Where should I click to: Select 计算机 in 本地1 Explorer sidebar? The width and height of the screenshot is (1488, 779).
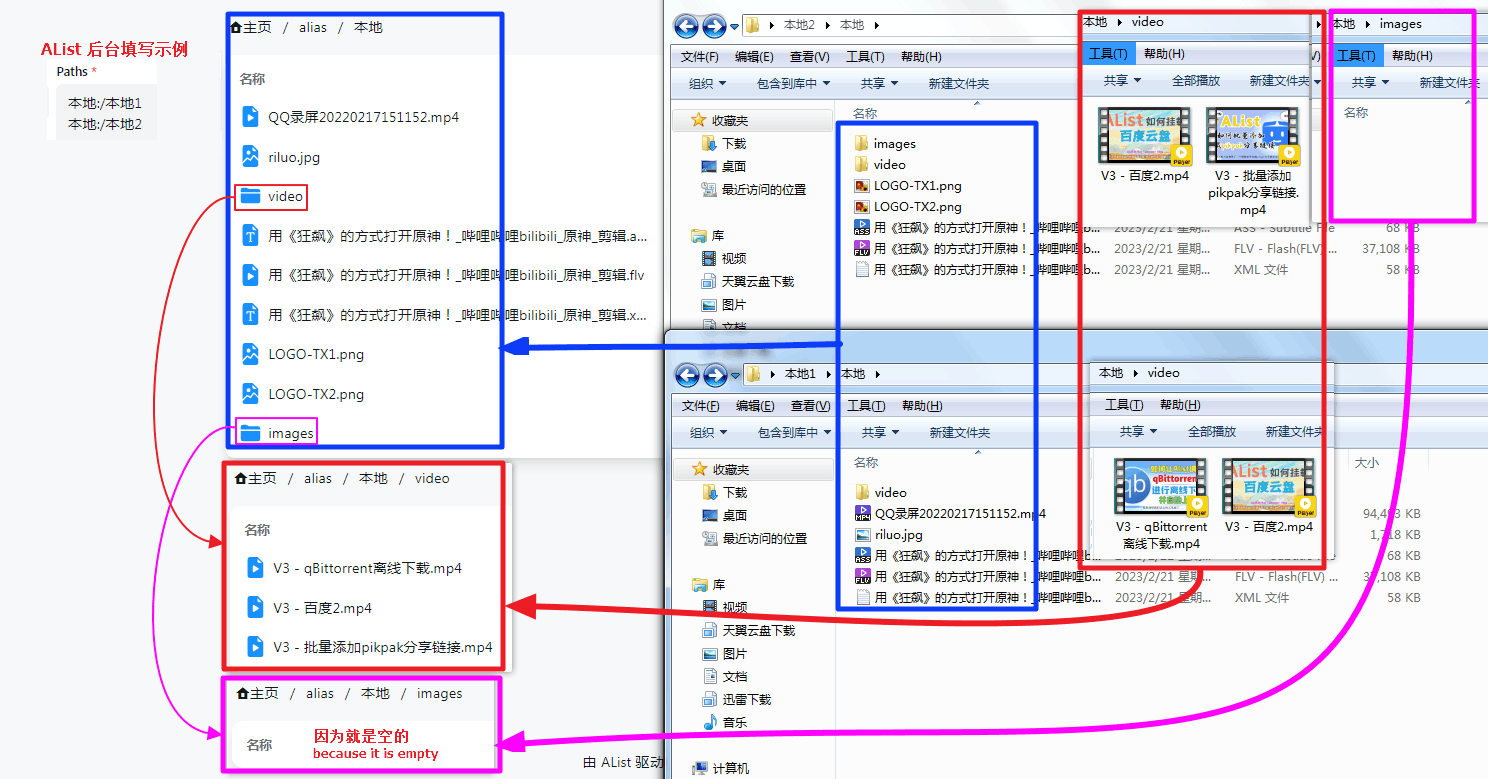point(721,768)
